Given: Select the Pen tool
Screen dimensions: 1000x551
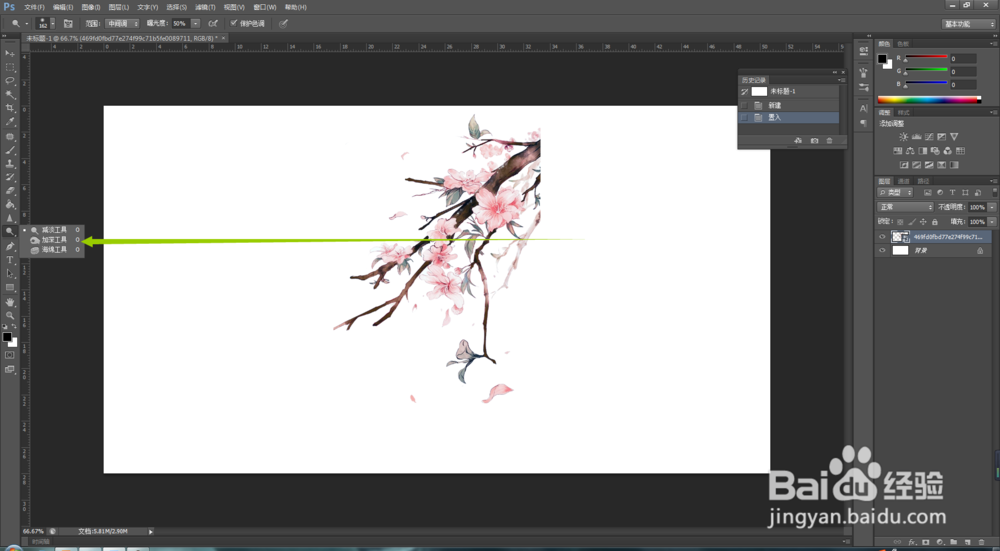Looking at the screenshot, I should tap(10, 246).
